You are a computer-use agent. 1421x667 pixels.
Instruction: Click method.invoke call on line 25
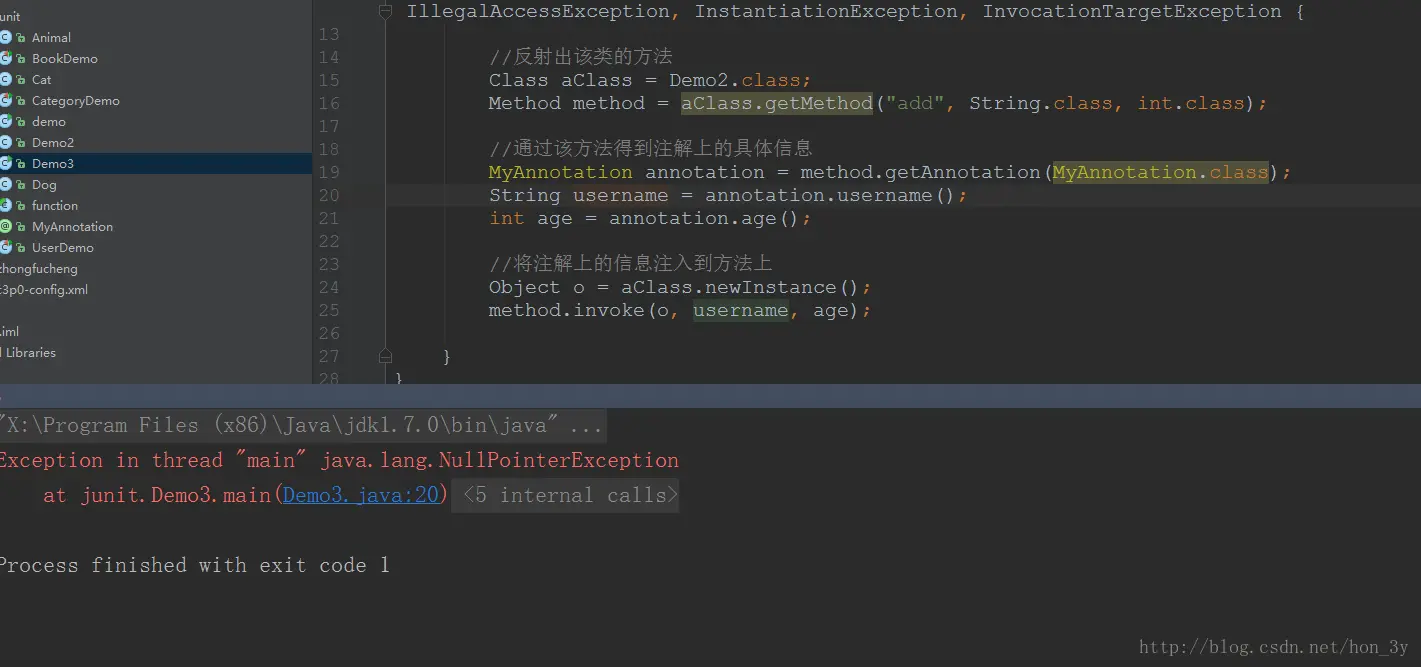[566, 310]
